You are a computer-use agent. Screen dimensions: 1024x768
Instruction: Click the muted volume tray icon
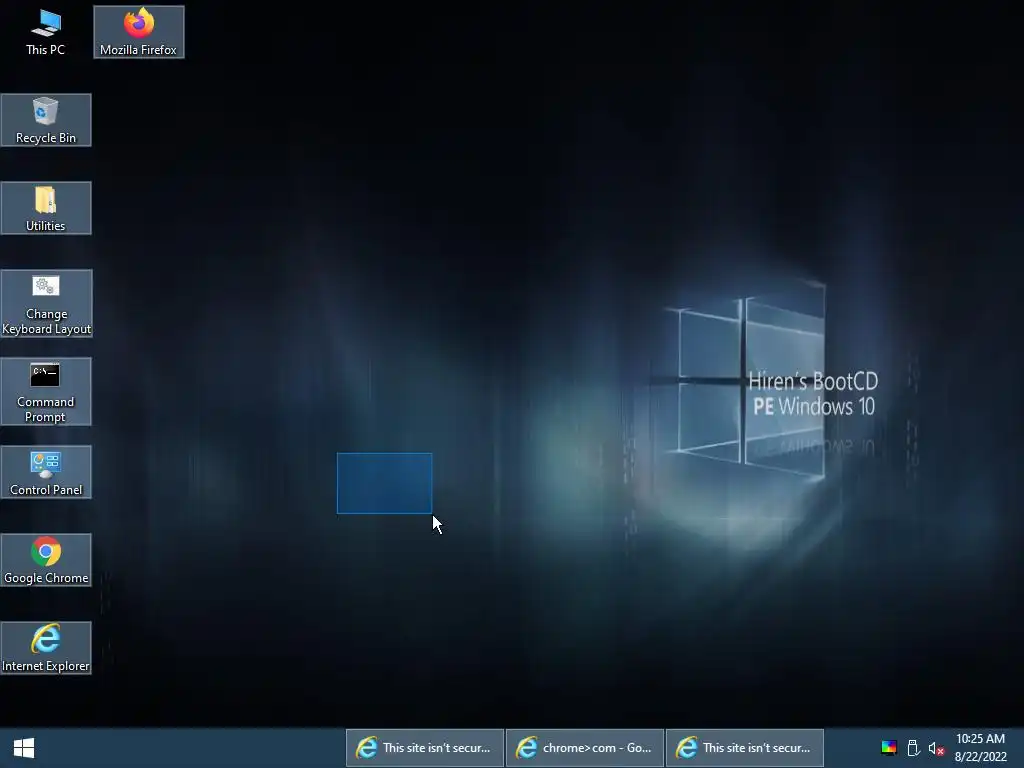(x=936, y=748)
